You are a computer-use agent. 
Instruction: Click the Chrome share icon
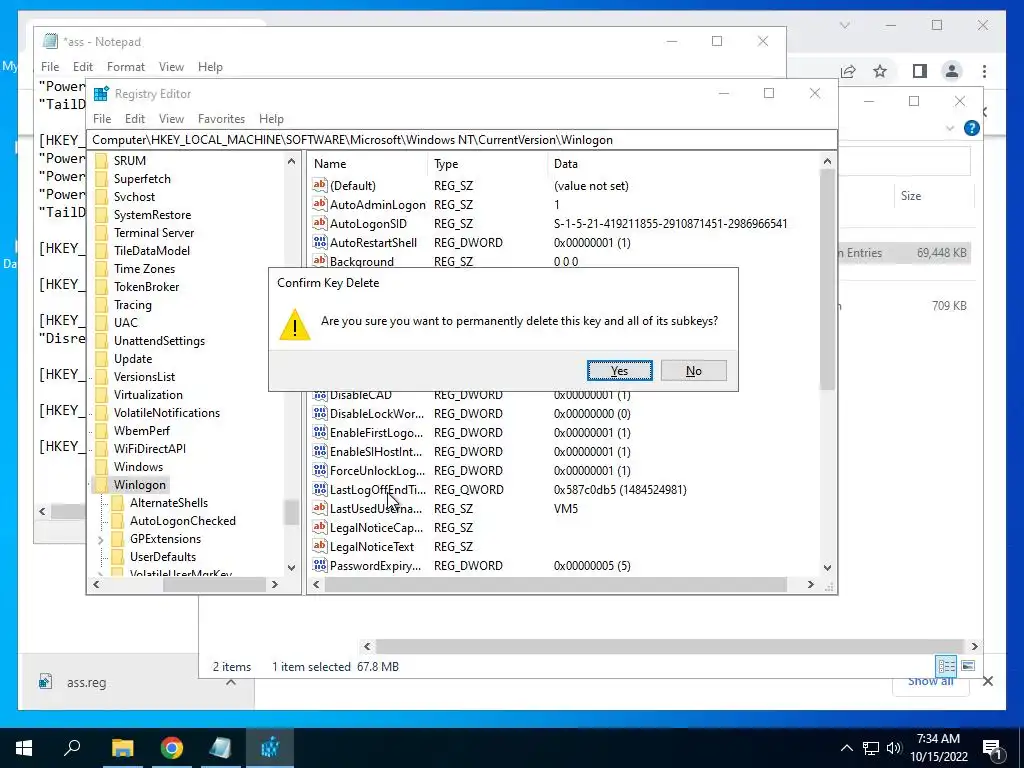coord(848,71)
